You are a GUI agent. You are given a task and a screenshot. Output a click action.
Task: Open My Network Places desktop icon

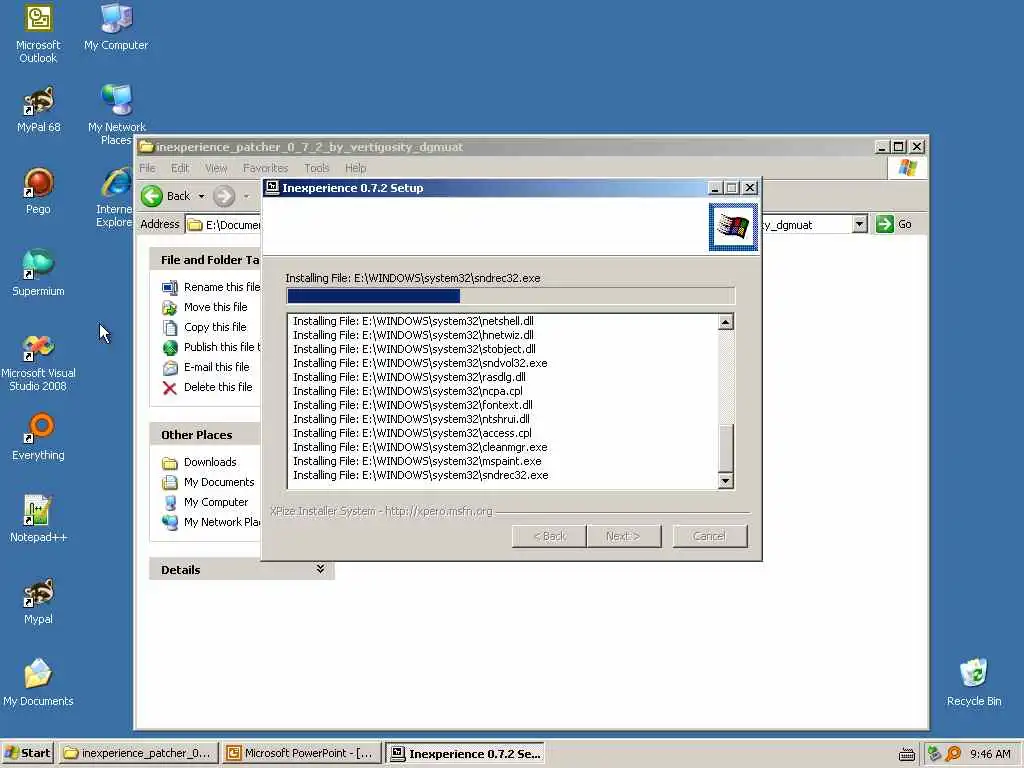tap(116, 114)
